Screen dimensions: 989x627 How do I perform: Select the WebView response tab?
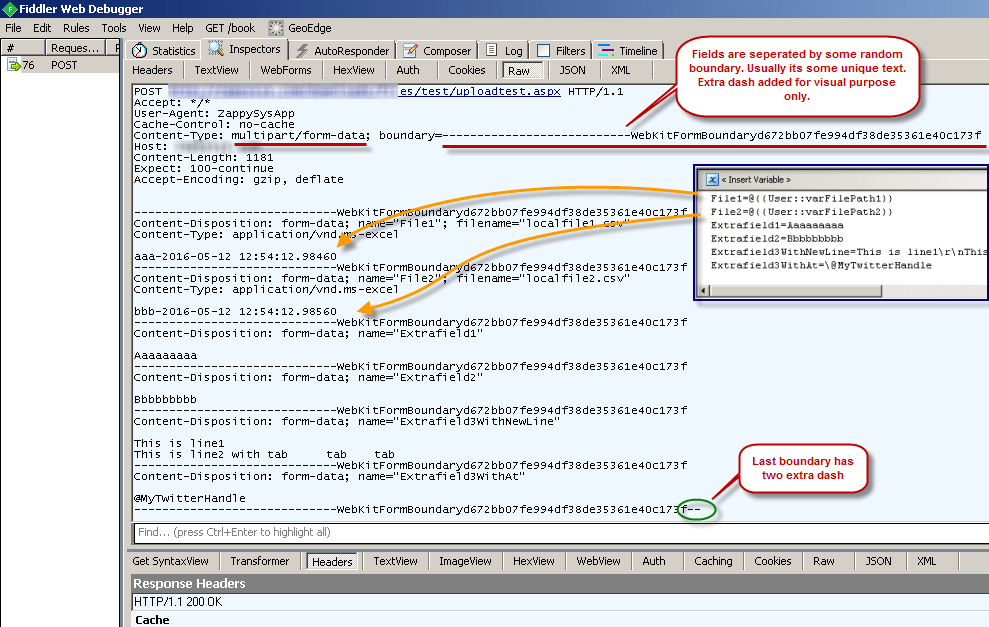pyautogui.click(x=598, y=560)
